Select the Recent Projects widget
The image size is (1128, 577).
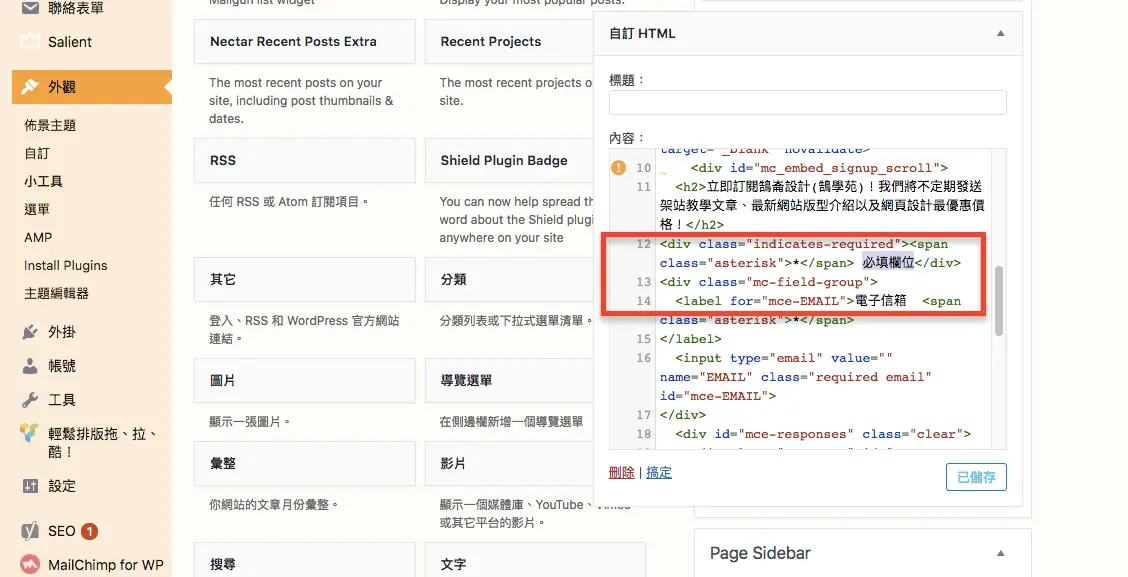coord(509,42)
